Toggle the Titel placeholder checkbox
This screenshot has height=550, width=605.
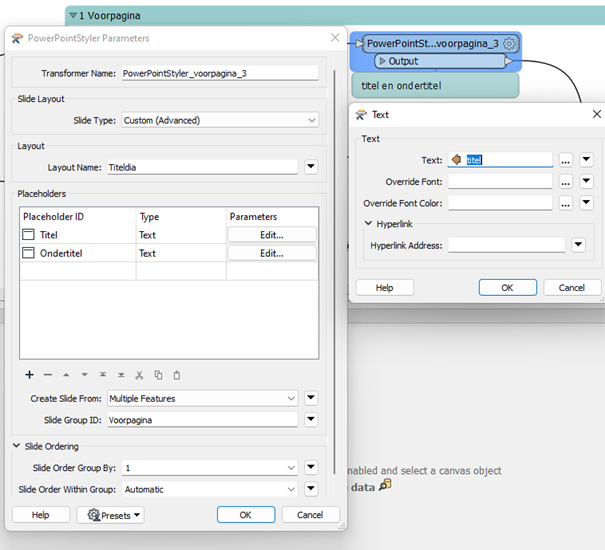tap(29, 234)
